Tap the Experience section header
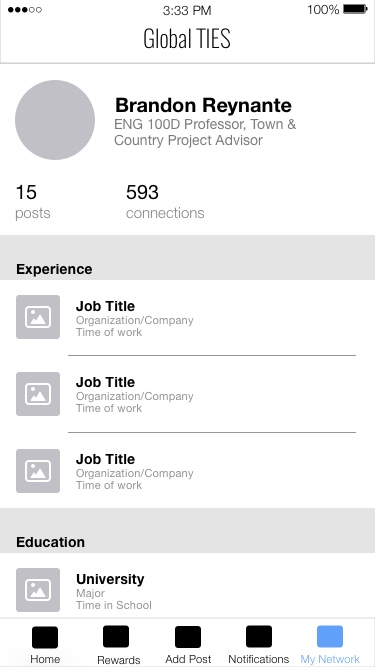This screenshot has width=375, height=667. (x=54, y=269)
